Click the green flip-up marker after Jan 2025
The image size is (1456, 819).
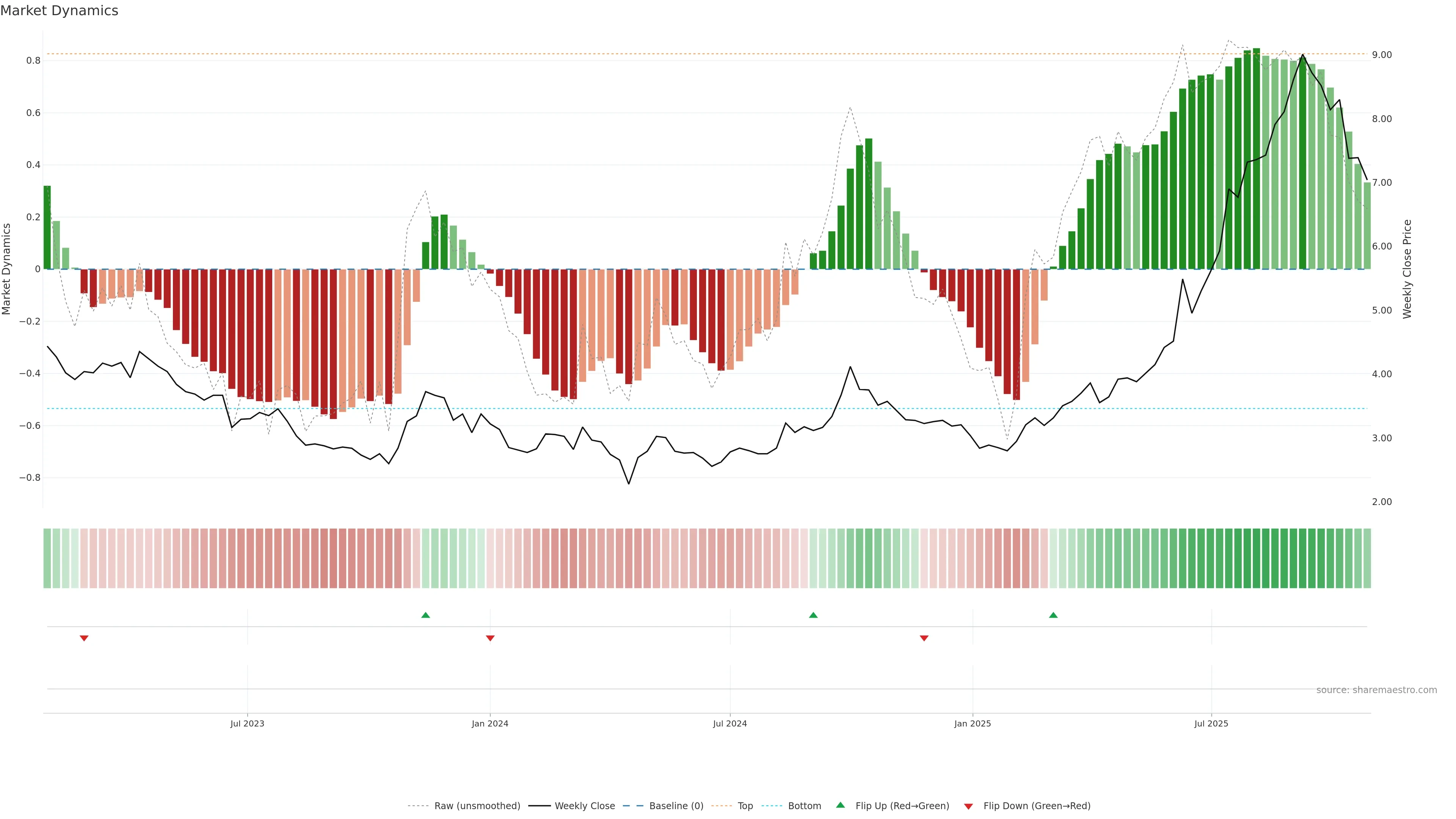[1053, 615]
